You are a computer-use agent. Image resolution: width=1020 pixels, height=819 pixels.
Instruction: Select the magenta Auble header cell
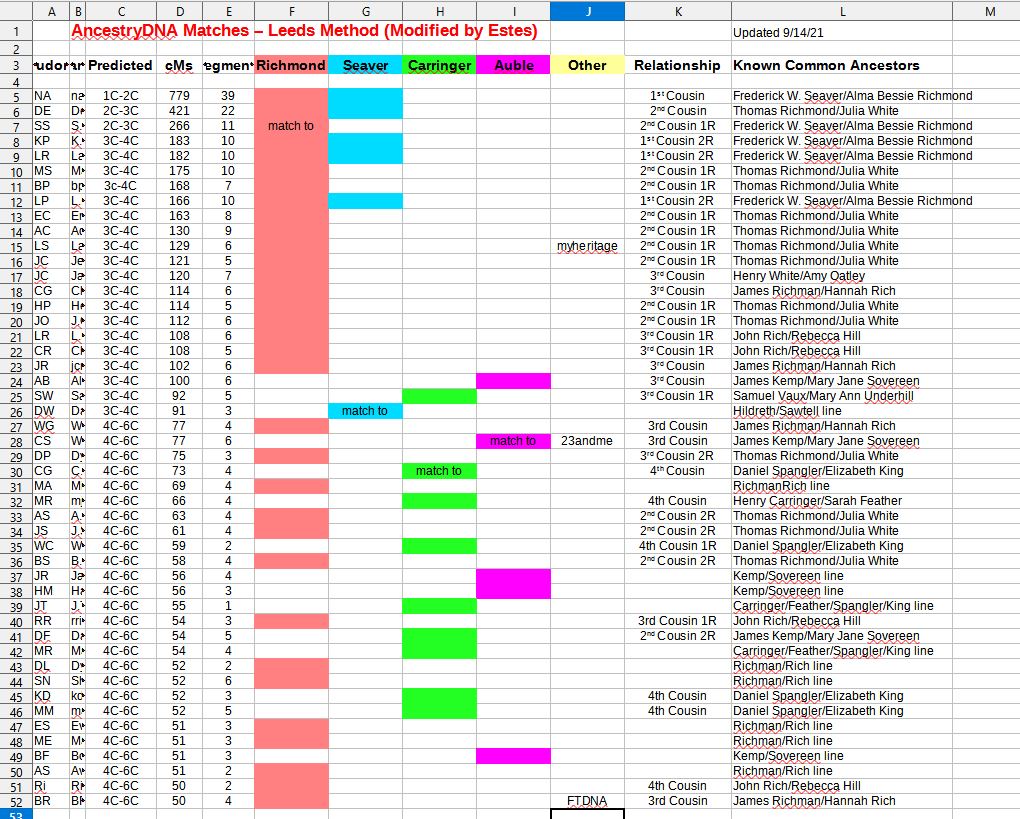coord(513,64)
